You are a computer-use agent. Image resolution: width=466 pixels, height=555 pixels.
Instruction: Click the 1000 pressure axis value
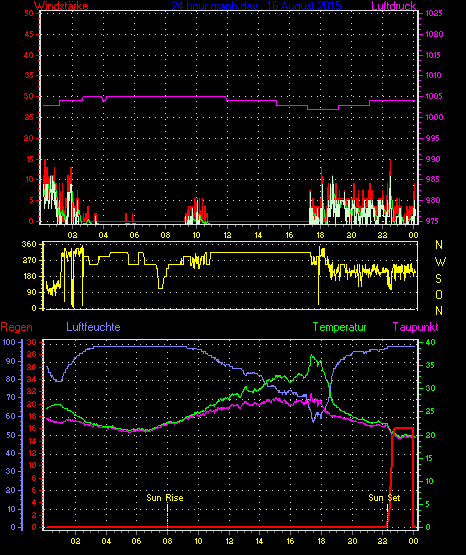click(434, 117)
